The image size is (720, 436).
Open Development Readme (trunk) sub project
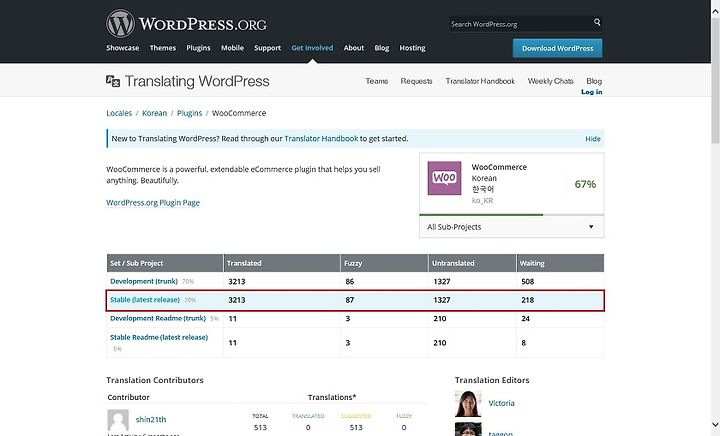pyautogui.click(x=158, y=318)
